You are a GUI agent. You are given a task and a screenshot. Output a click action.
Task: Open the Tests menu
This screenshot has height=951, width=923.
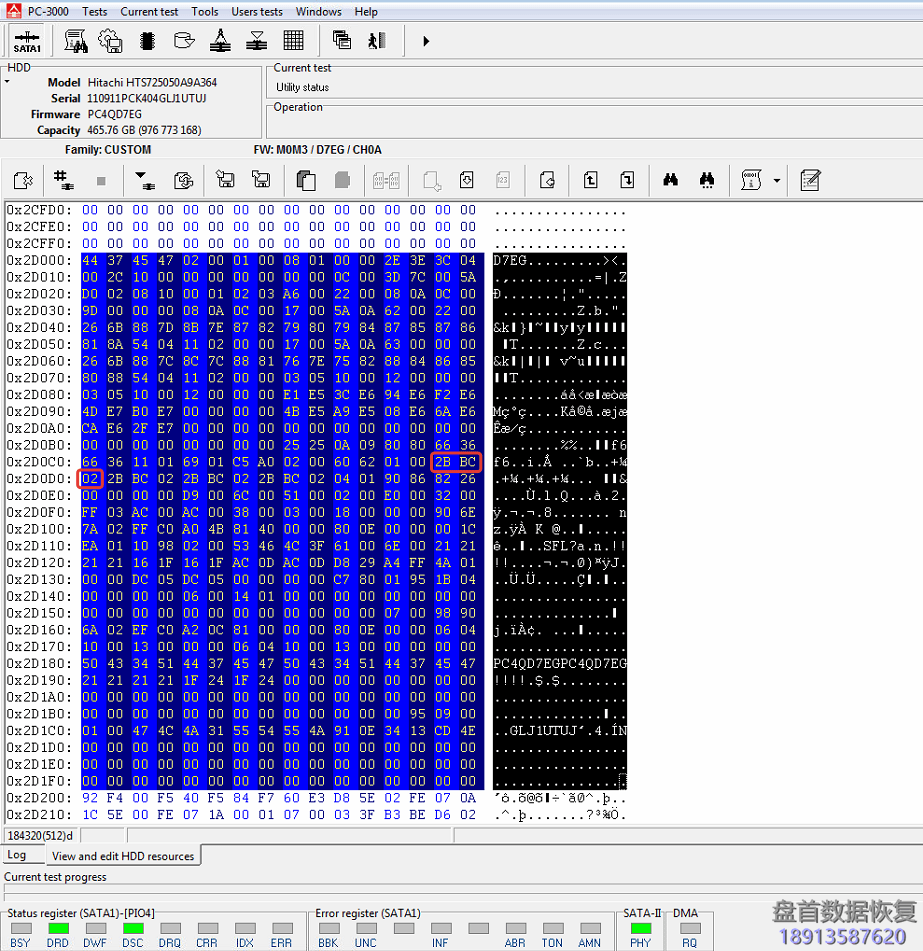94,11
